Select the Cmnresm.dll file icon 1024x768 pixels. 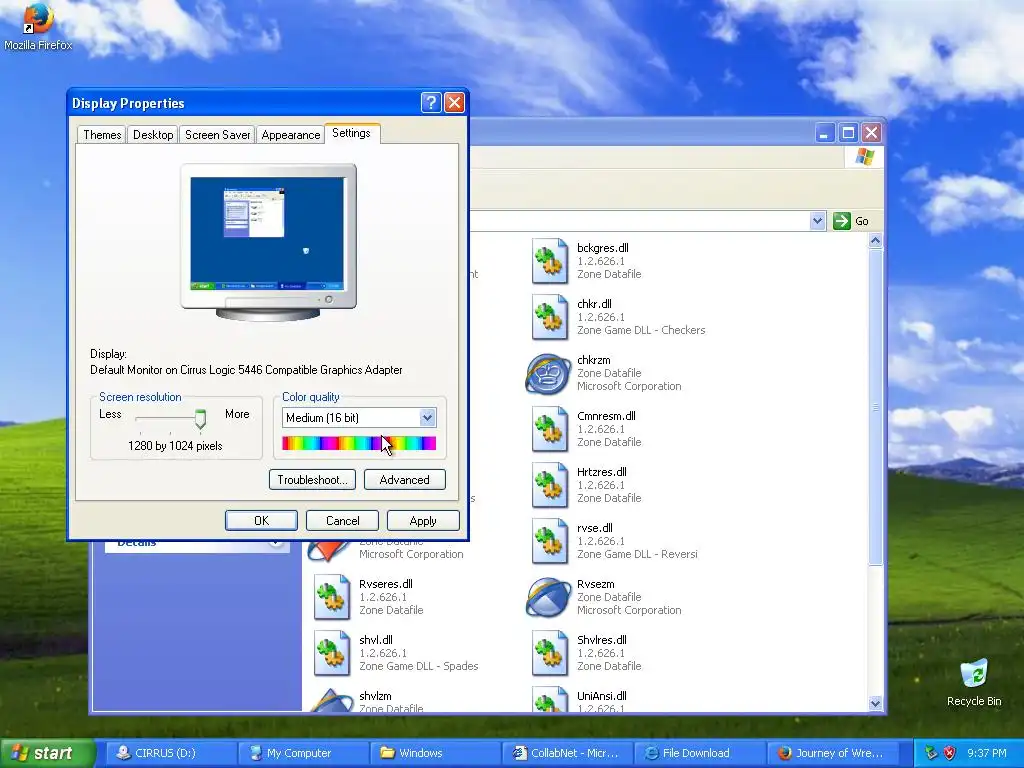click(549, 429)
